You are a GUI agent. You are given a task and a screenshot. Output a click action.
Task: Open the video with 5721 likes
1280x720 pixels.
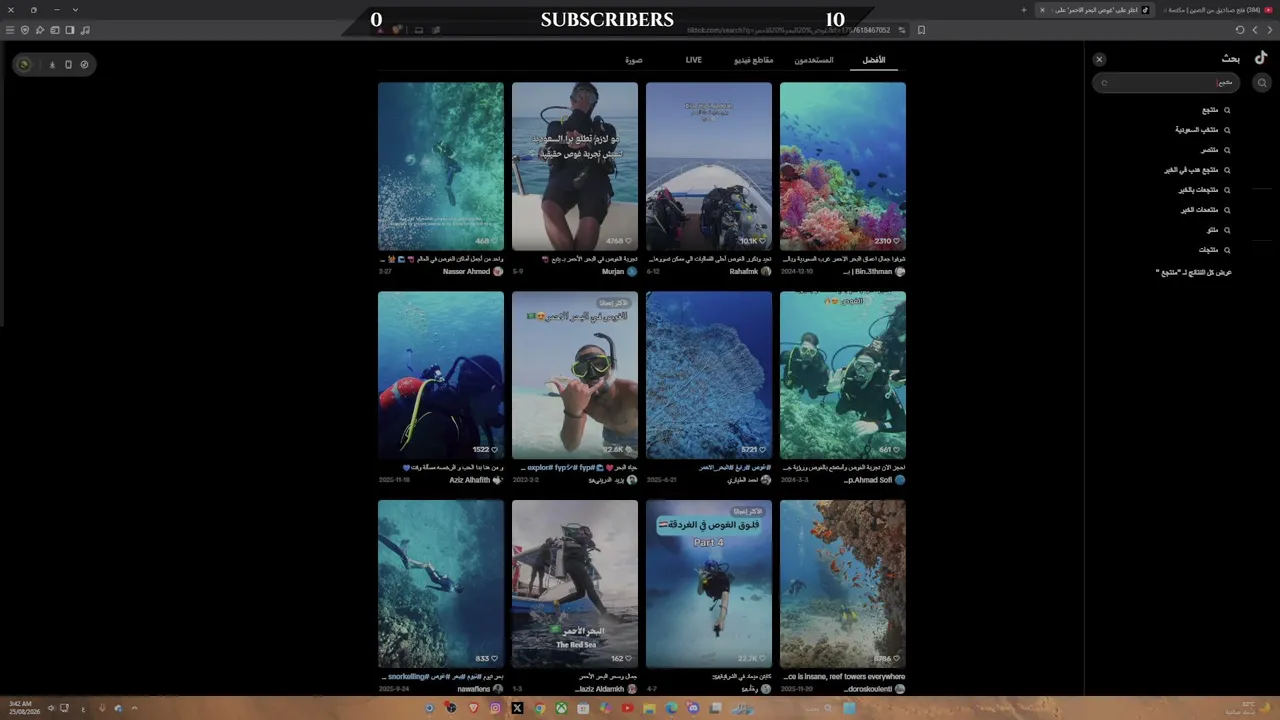tap(709, 375)
